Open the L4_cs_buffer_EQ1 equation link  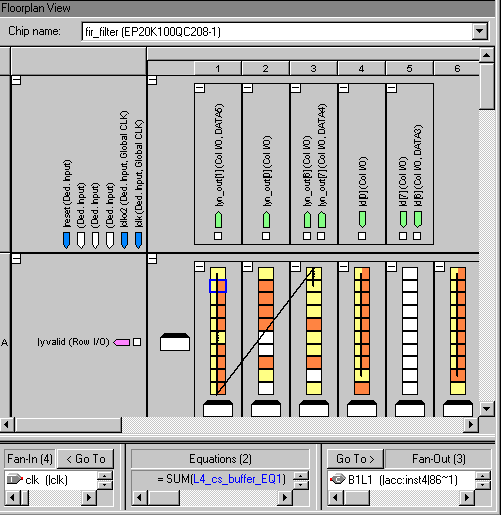click(x=237, y=479)
